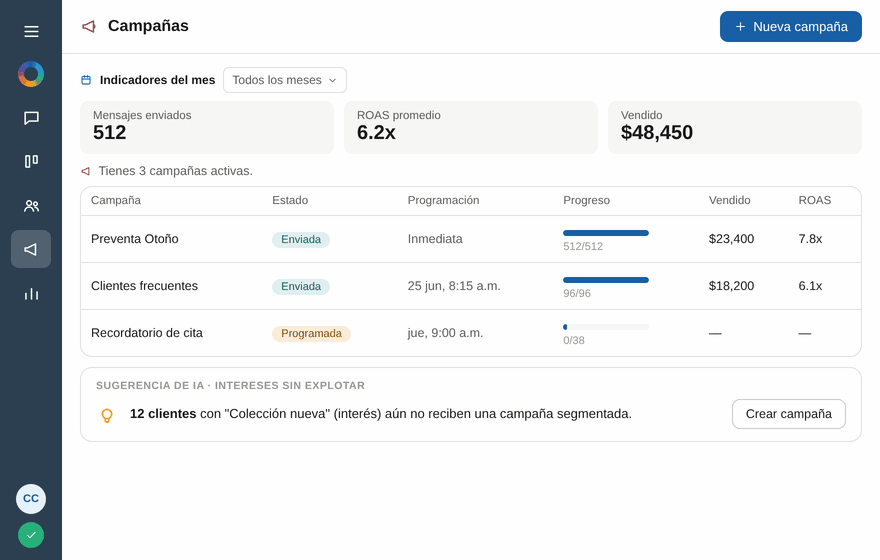Image resolution: width=880 pixels, height=560 pixels.
Task: Click the Vendido column header in table
Action: click(730, 200)
